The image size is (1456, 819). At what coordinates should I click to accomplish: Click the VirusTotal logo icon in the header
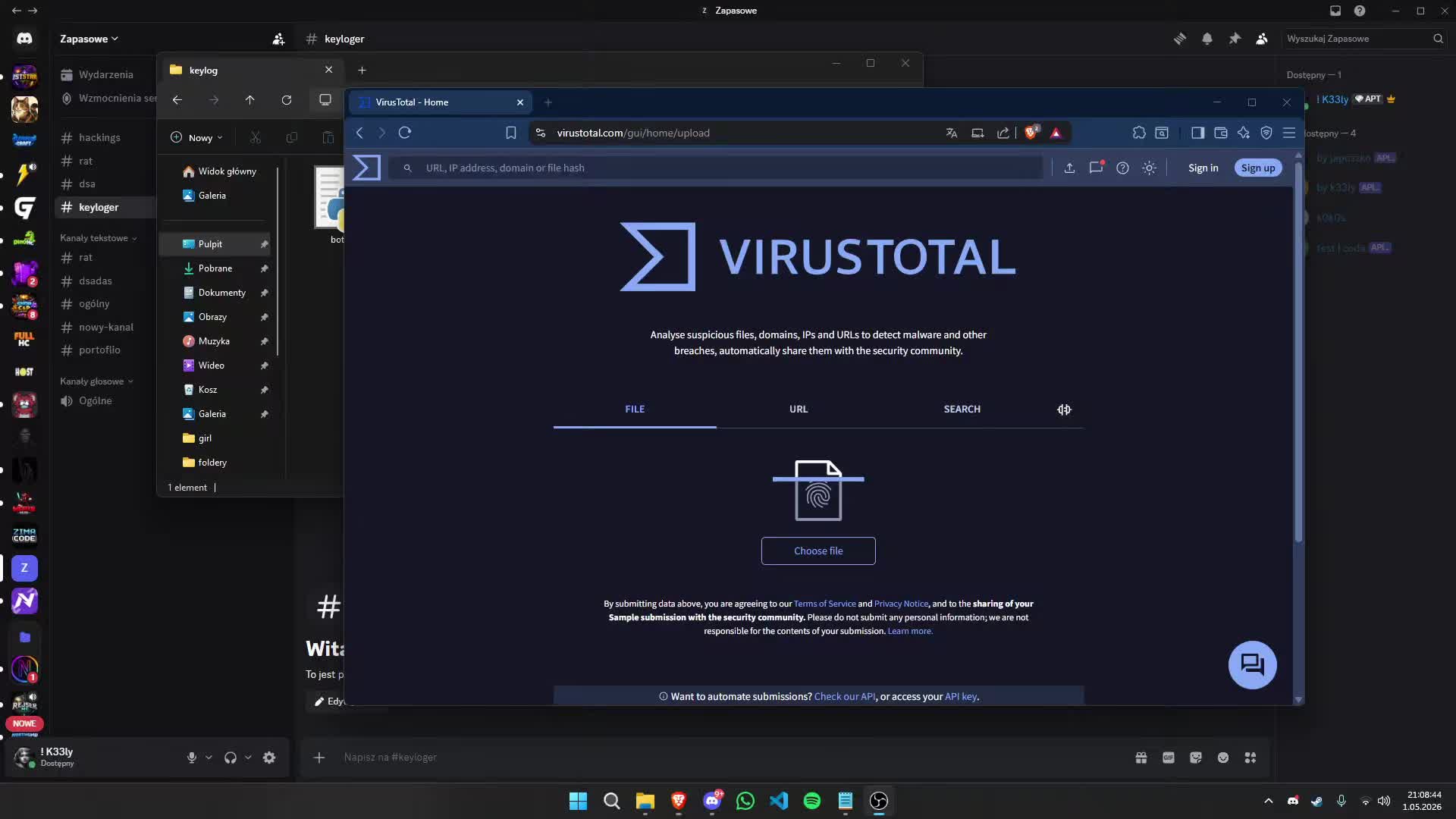367,168
